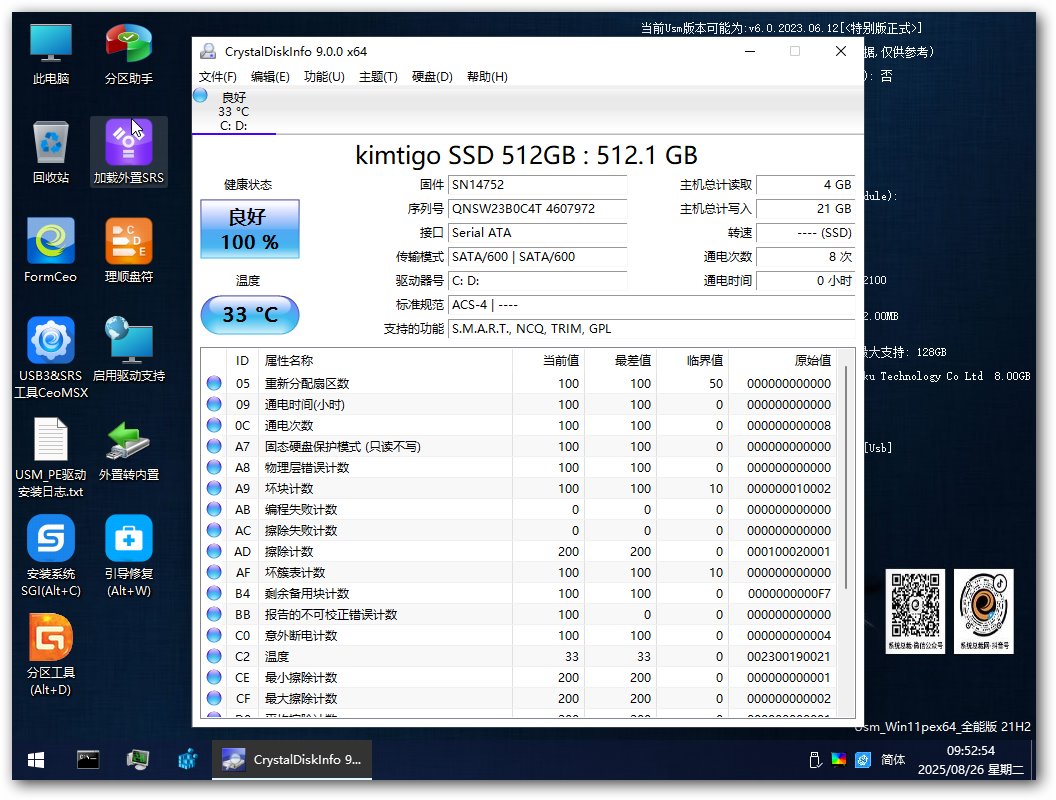Open the 主题(T) menu
The width and height of the screenshot is (1056, 800).
378,77
